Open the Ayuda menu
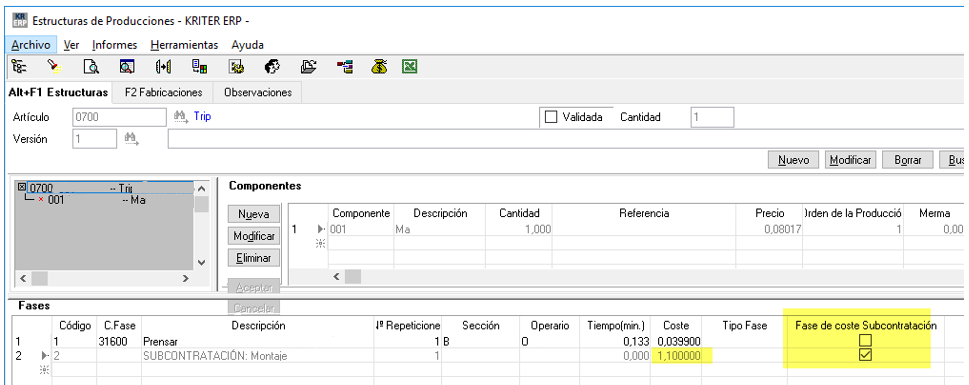This screenshot has height=385, width=969. 247,44
